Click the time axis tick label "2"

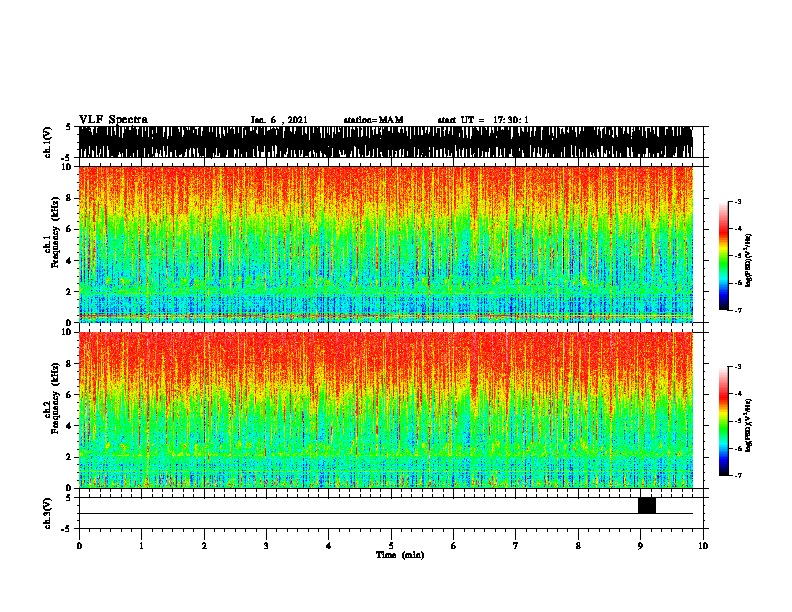point(204,546)
